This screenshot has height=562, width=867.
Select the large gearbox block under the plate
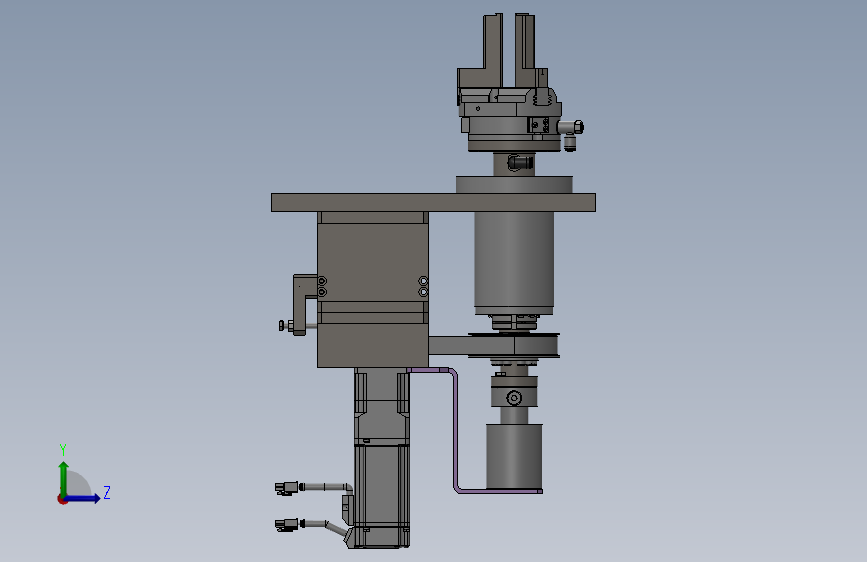pyautogui.click(x=373, y=289)
